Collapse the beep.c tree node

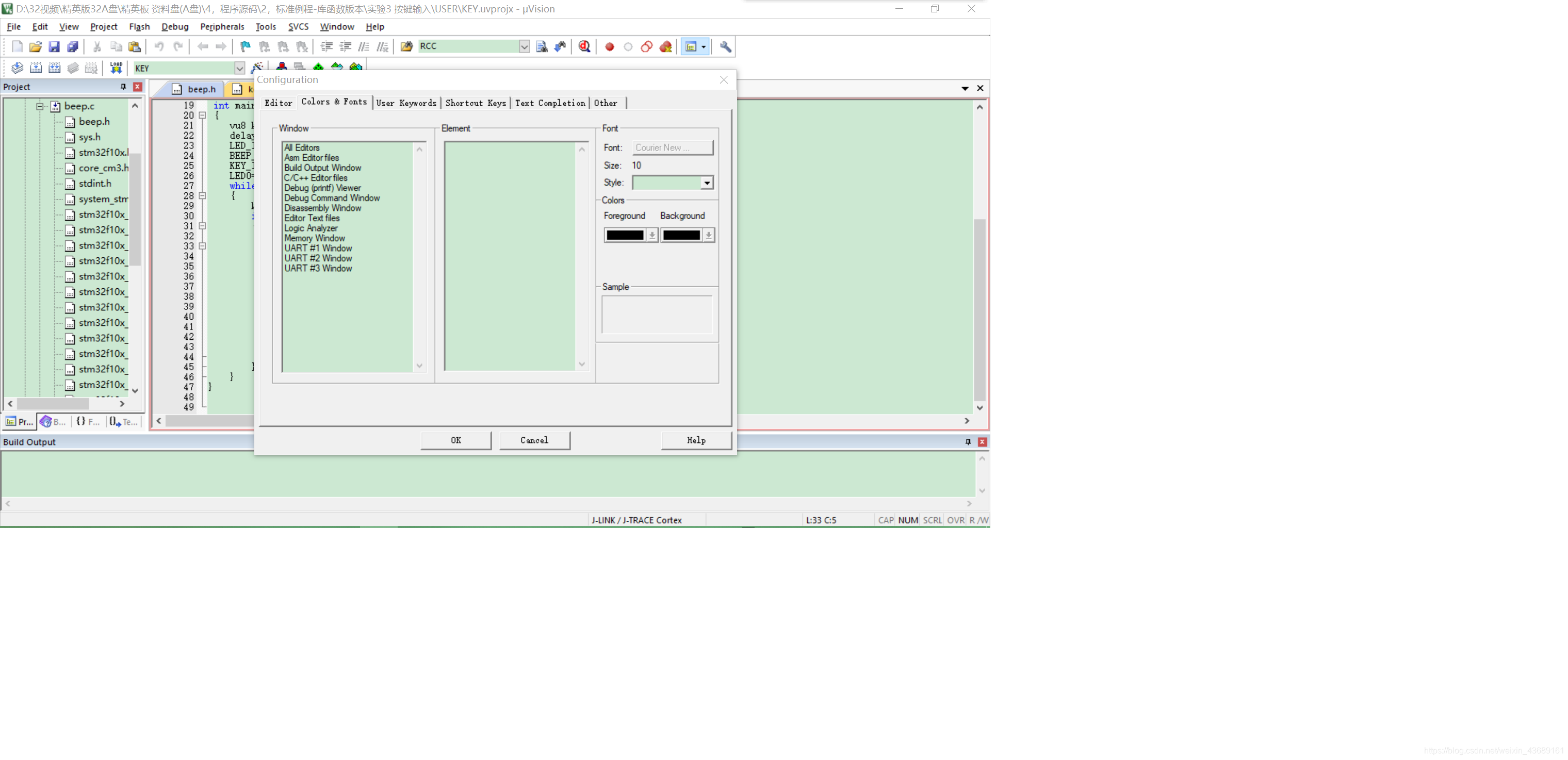(x=40, y=107)
